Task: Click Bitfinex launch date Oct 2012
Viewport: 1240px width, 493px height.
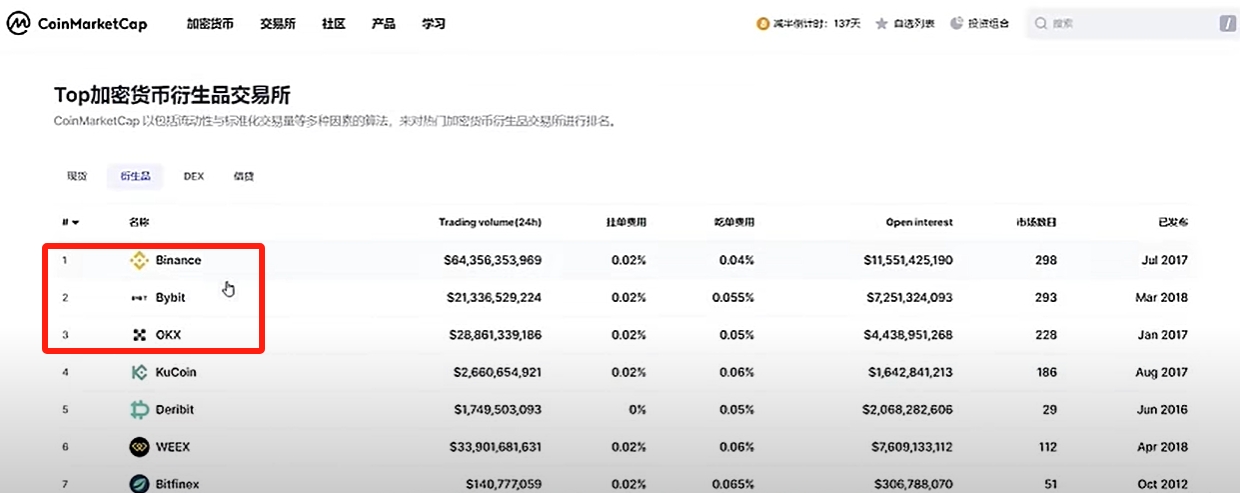Action: click(1163, 484)
